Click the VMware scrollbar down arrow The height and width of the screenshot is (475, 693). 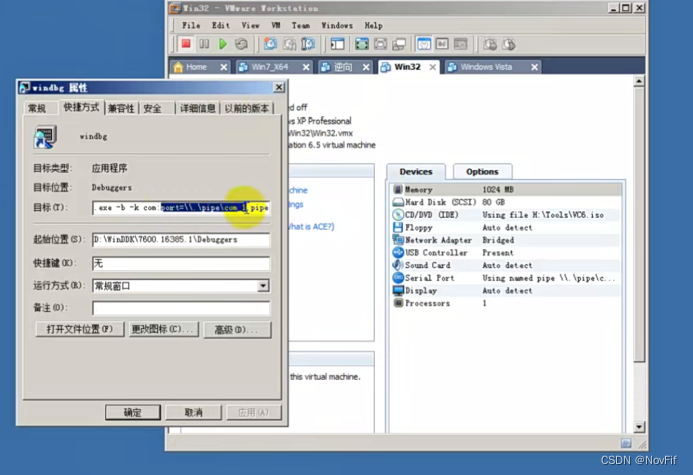click(x=639, y=427)
